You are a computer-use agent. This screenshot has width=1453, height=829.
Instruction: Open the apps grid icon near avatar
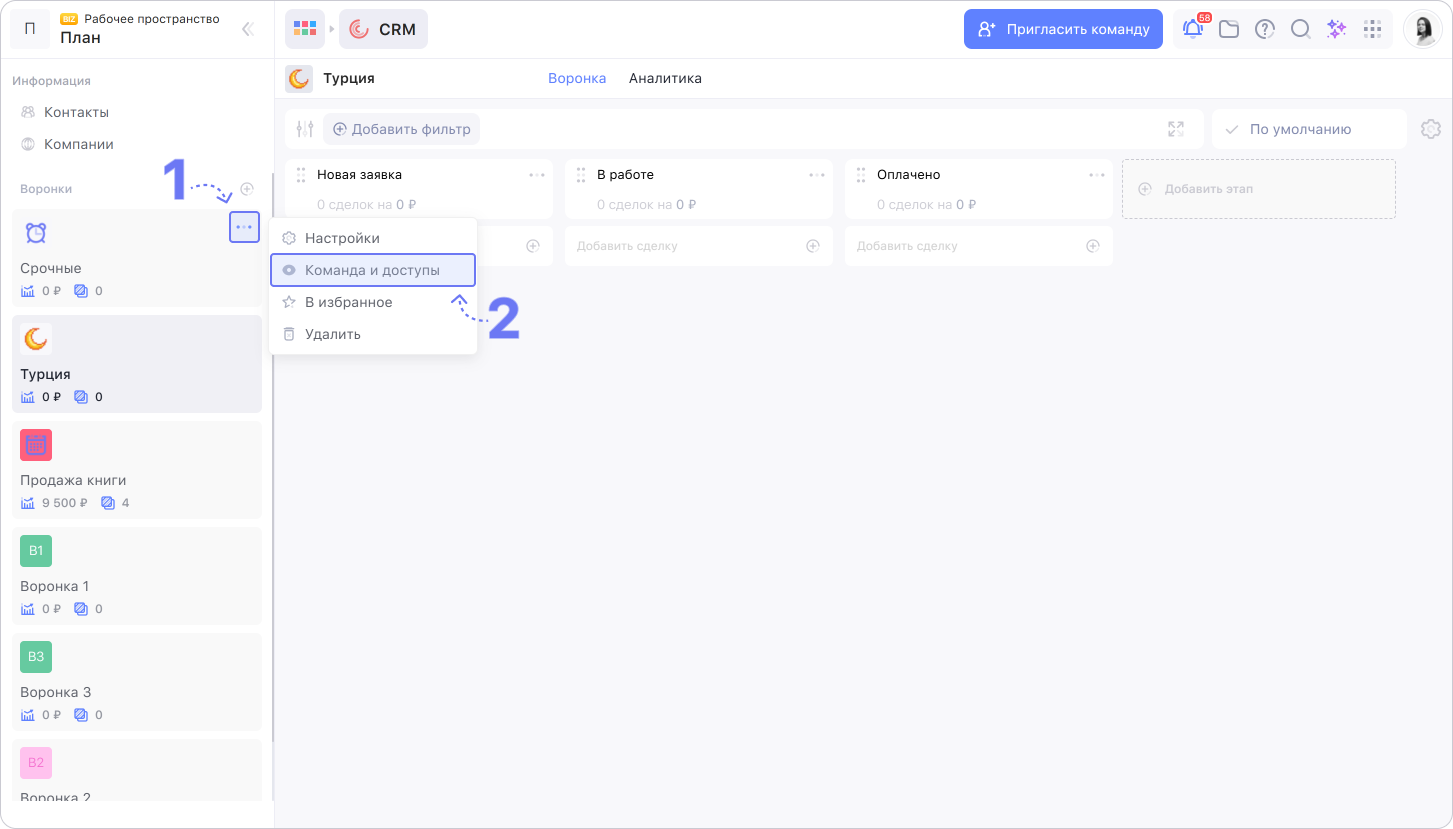[x=1373, y=29]
